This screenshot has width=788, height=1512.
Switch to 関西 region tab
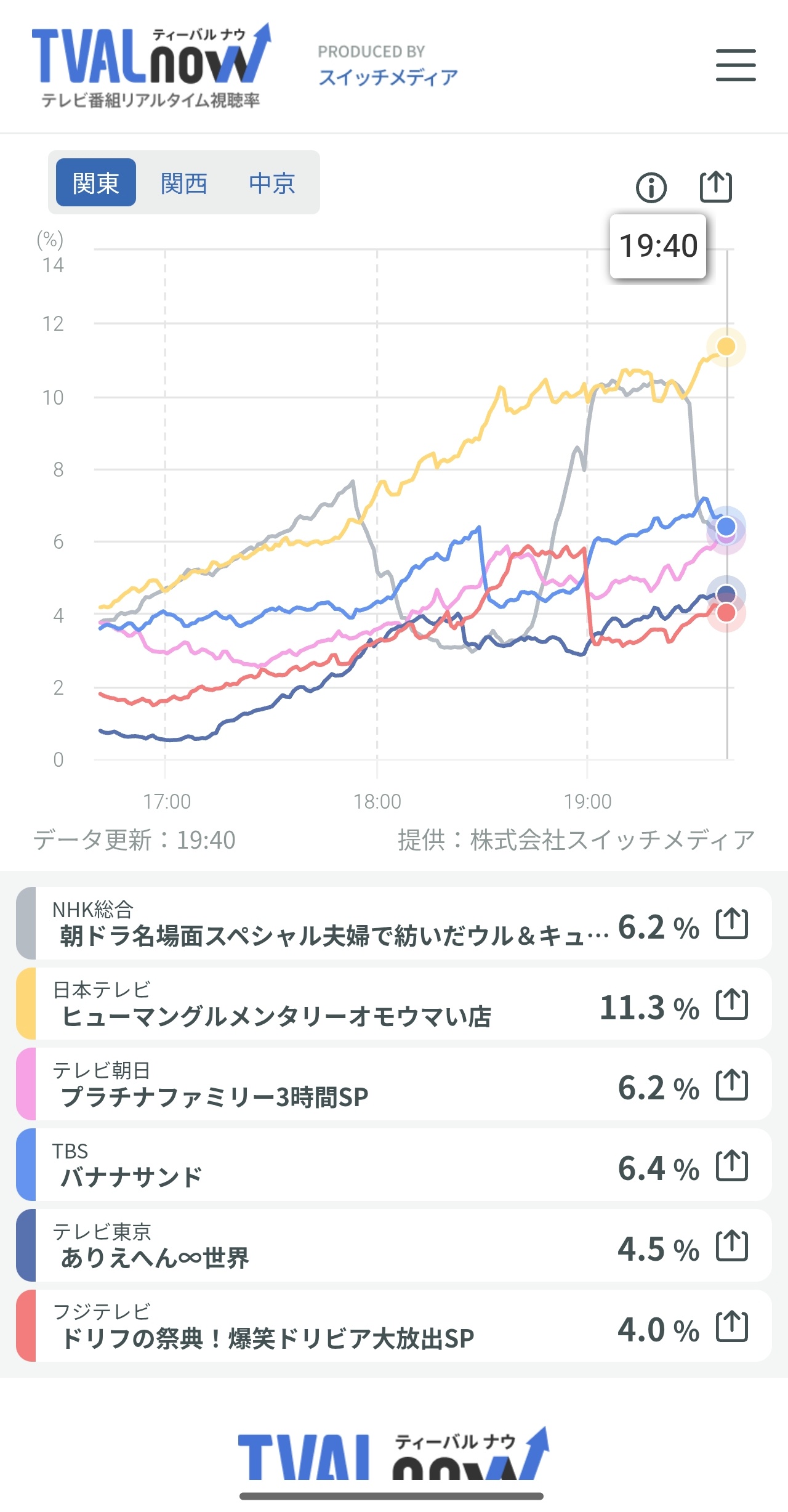[183, 183]
